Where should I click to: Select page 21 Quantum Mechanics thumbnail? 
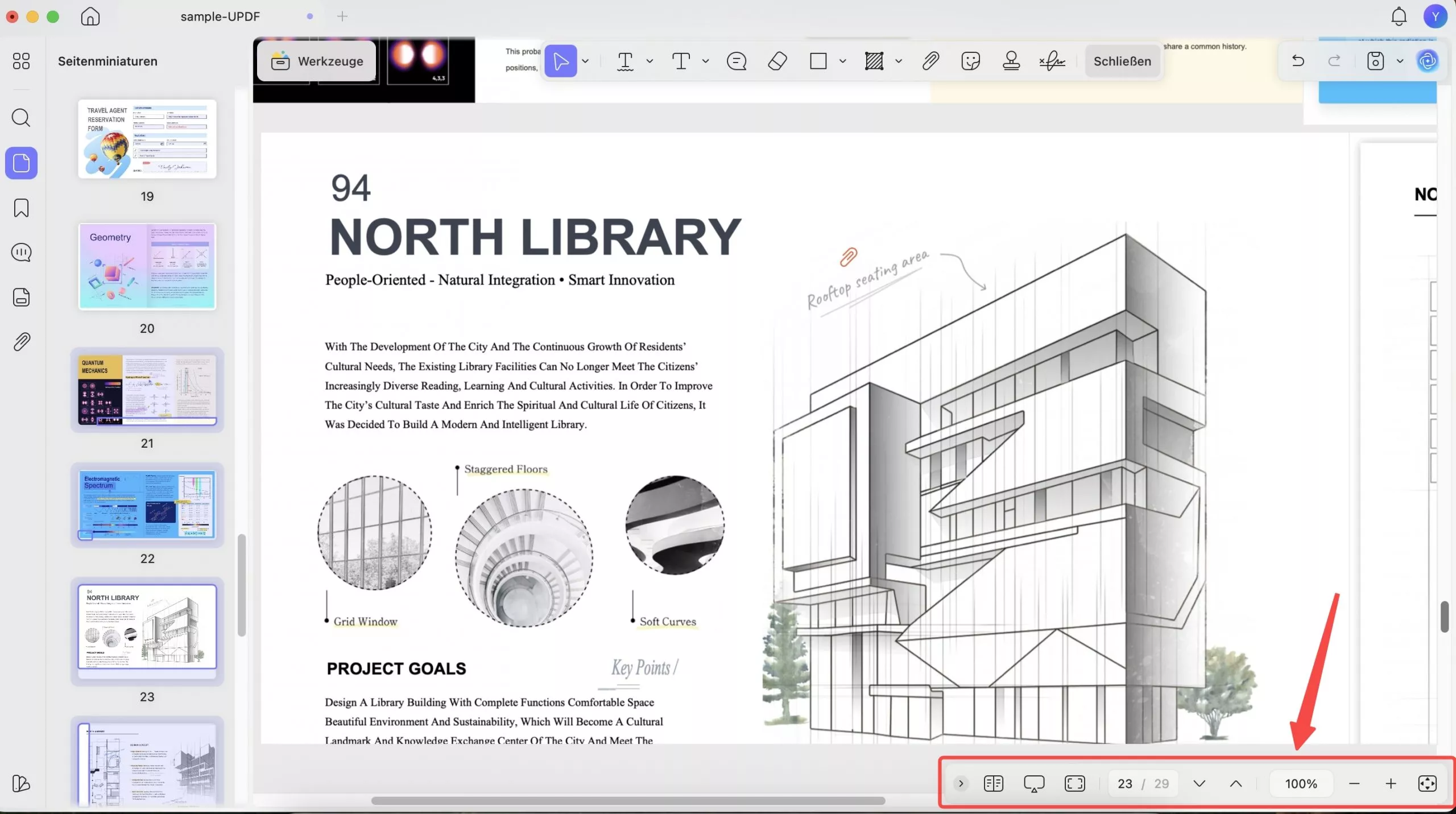(147, 390)
